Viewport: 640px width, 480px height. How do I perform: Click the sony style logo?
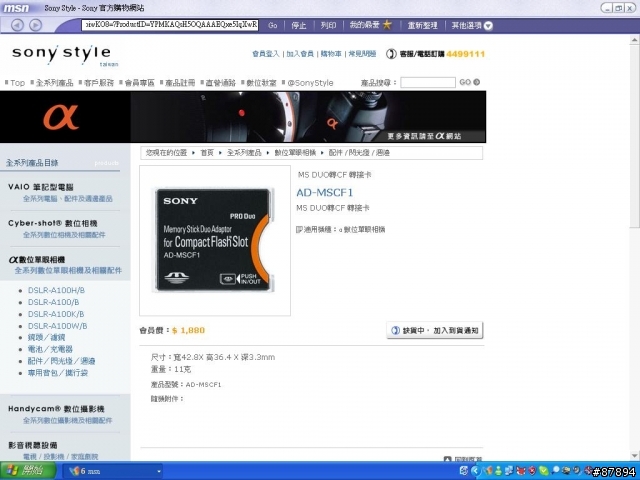coord(64,55)
